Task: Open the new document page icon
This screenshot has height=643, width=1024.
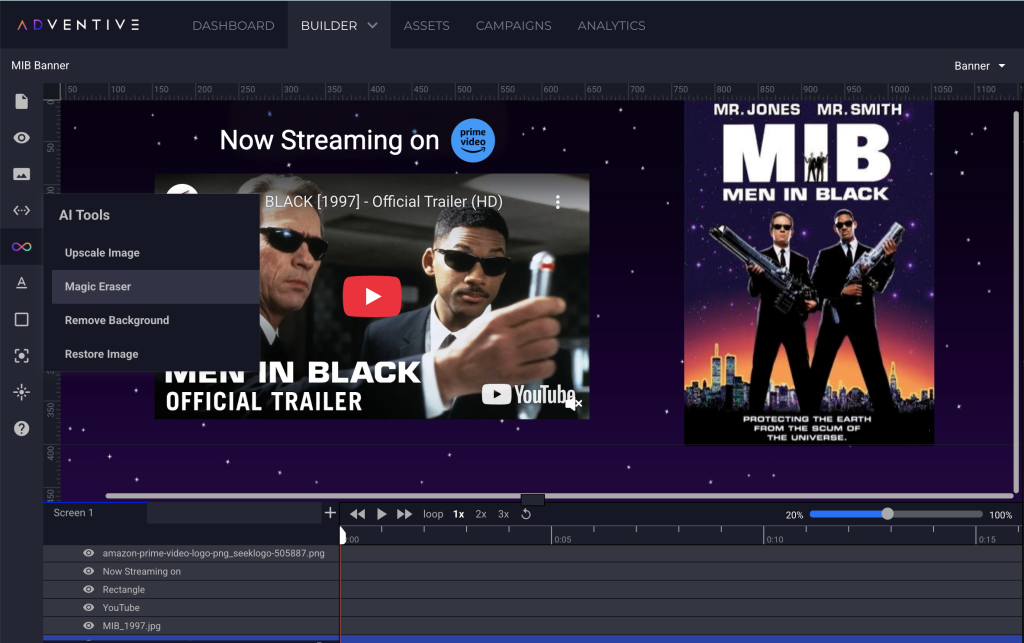Action: 22,101
